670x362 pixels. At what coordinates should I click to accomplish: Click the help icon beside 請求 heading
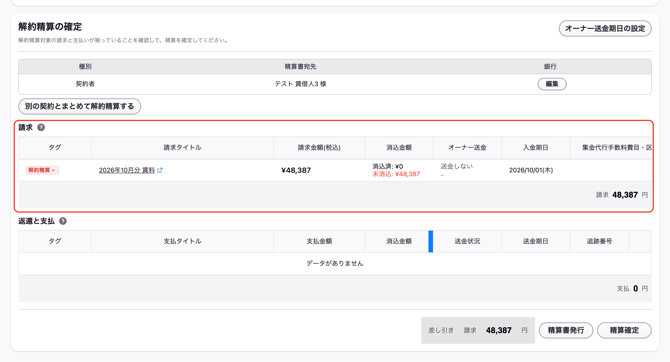pos(41,127)
